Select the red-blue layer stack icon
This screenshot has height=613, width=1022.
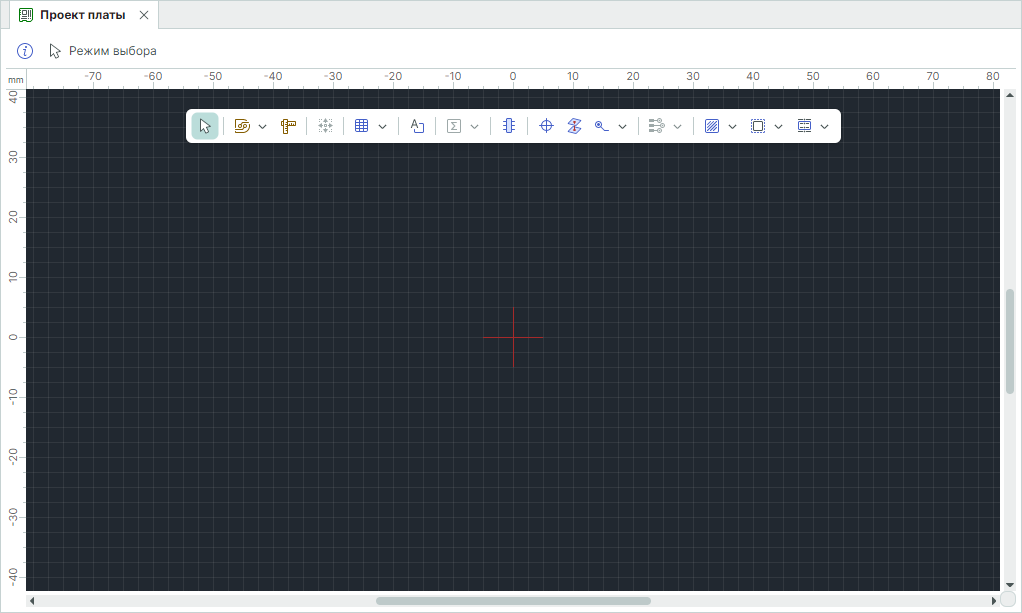coord(574,126)
